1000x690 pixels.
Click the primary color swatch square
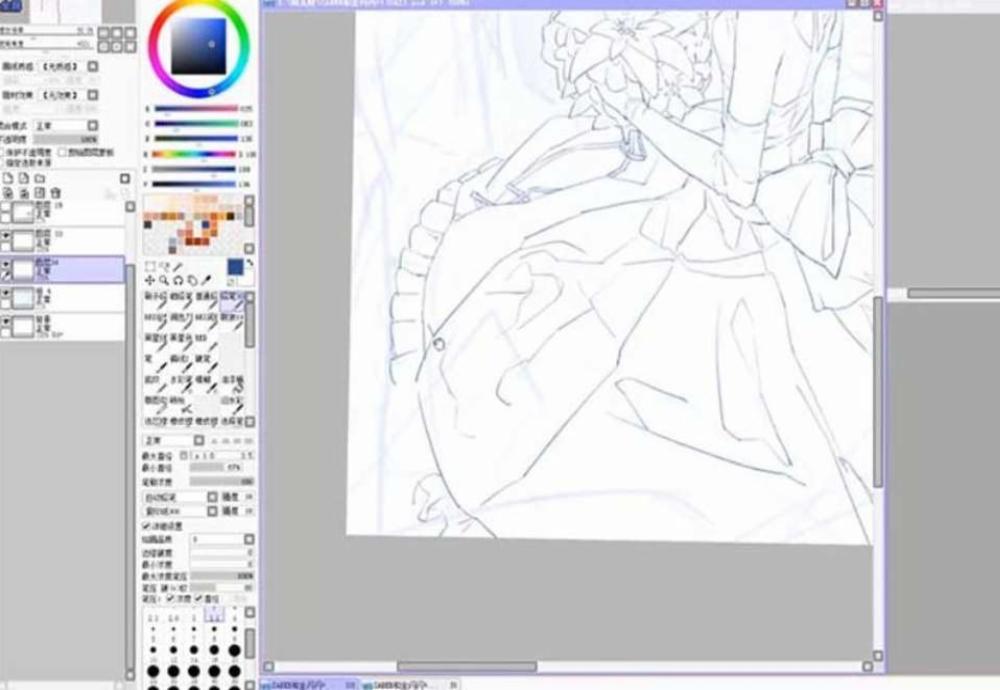234,266
